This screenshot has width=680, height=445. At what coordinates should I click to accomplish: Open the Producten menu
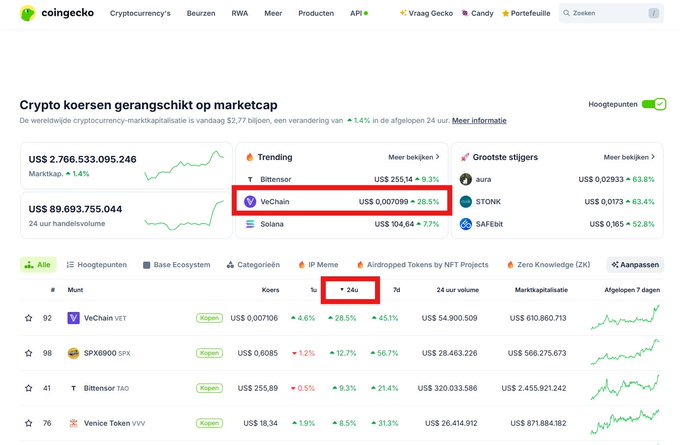[x=316, y=13]
